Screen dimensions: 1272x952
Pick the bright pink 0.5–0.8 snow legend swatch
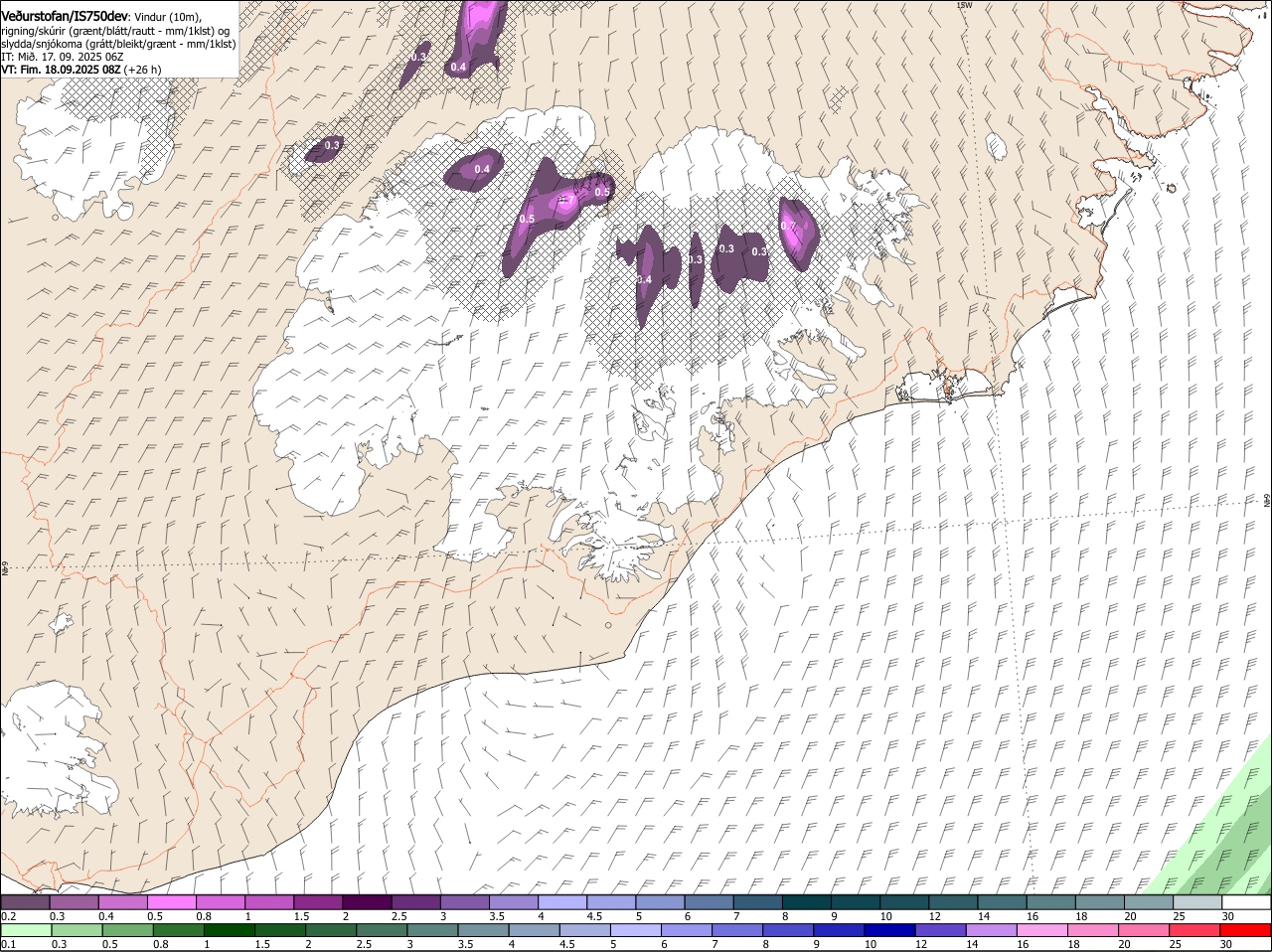171,902
